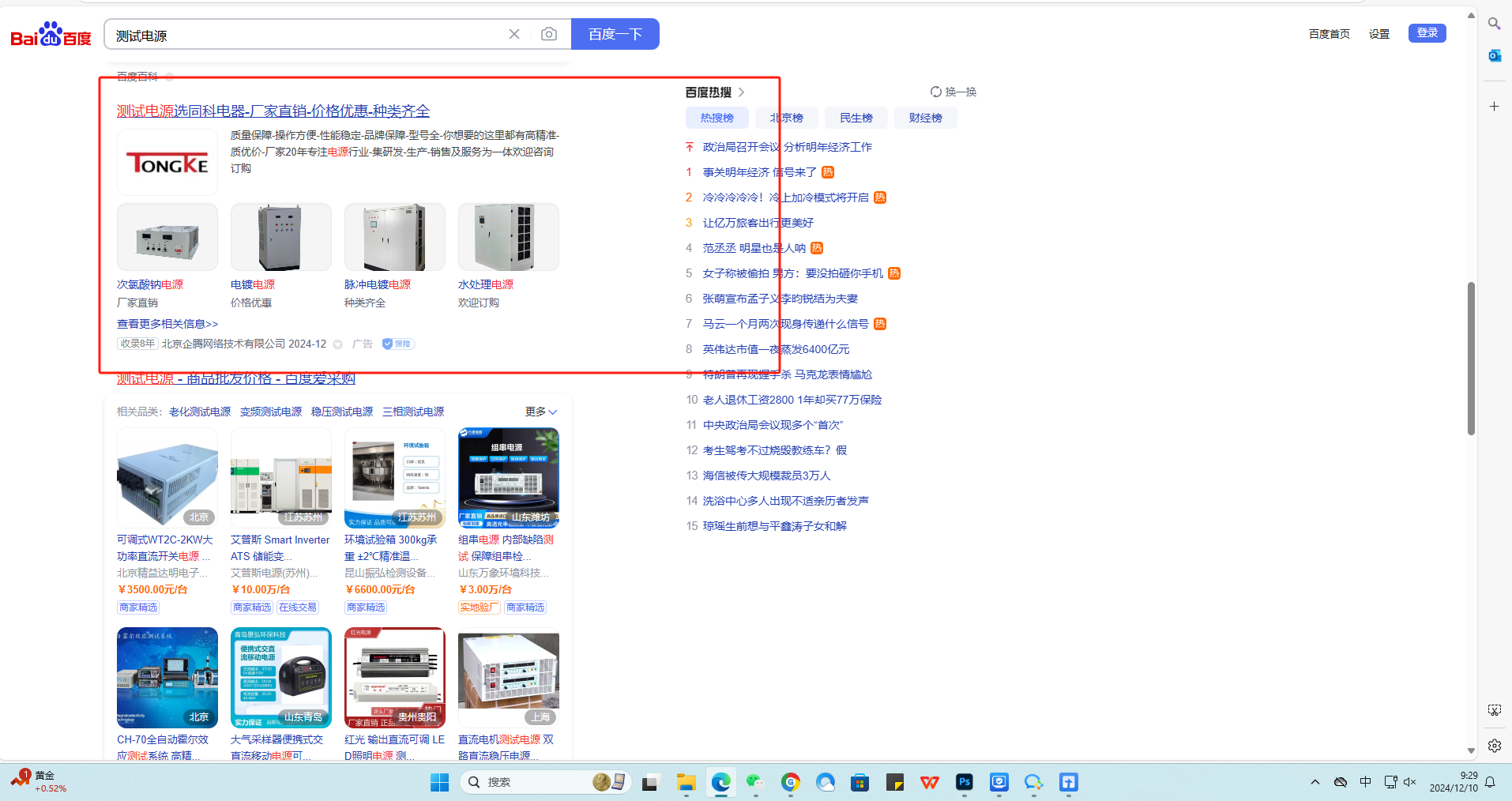Expand the 更多 categories dropdown

click(x=541, y=412)
